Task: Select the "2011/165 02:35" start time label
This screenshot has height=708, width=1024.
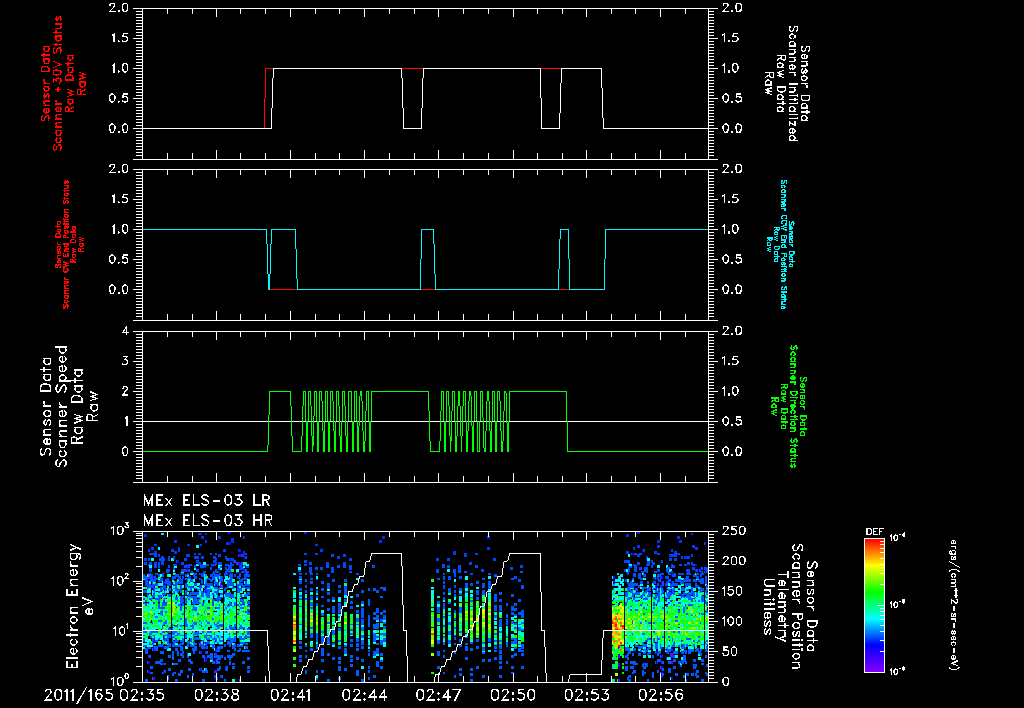Action: 104,695
